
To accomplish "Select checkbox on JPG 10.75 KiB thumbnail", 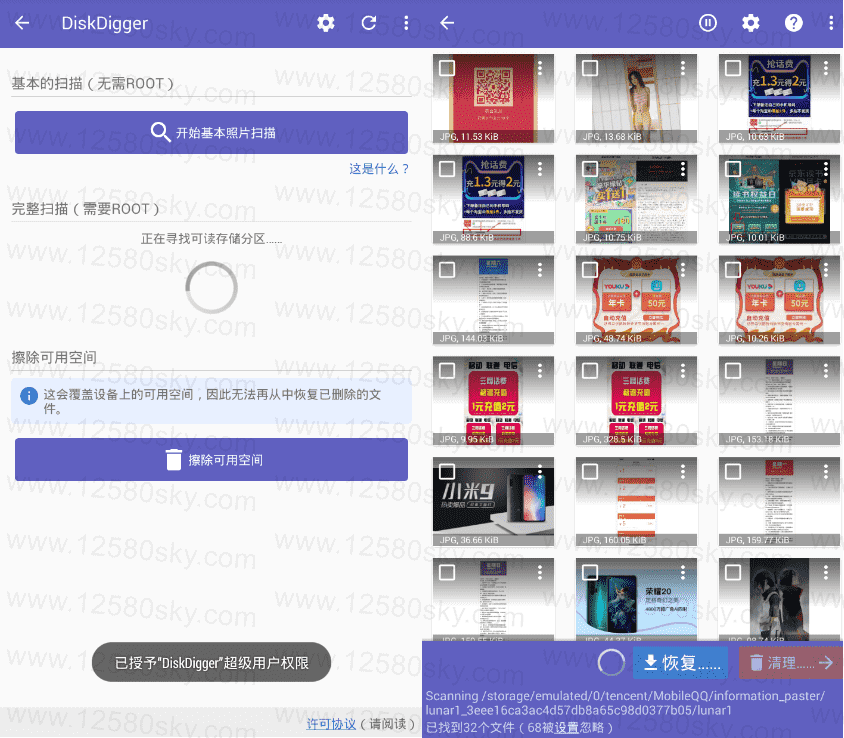I will (590, 169).
